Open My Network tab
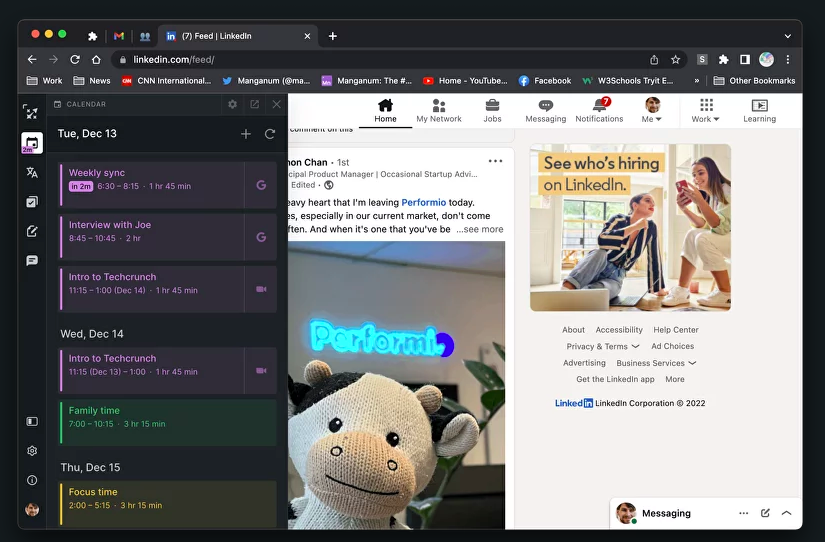Screen dimensions: 825x542 pyautogui.click(x=439, y=111)
